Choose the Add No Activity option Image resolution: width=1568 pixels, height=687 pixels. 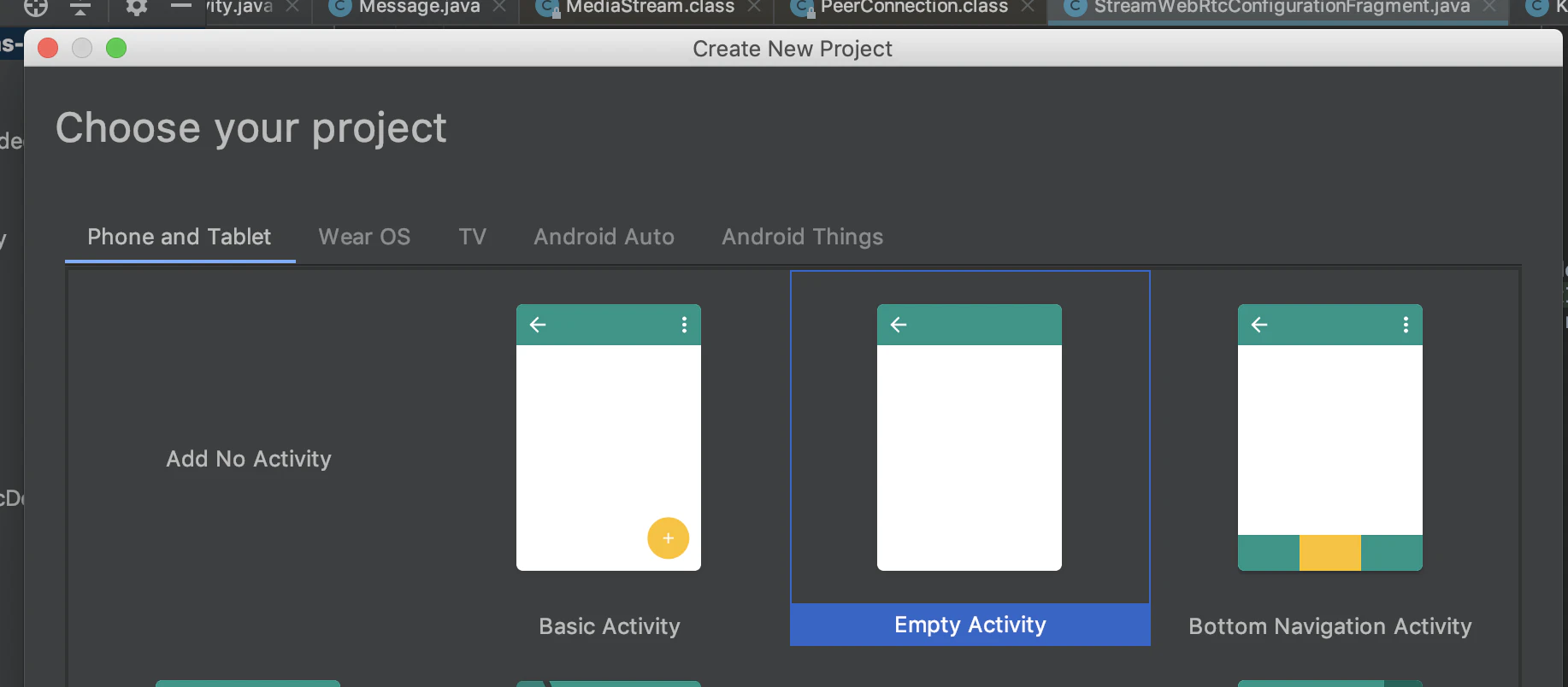coord(249,459)
